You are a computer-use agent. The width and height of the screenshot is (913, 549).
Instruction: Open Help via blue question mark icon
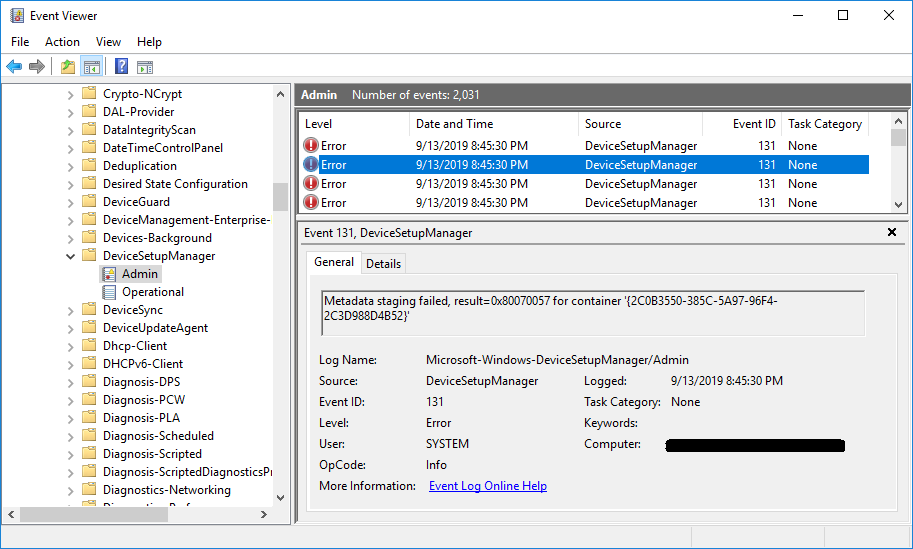pos(121,66)
